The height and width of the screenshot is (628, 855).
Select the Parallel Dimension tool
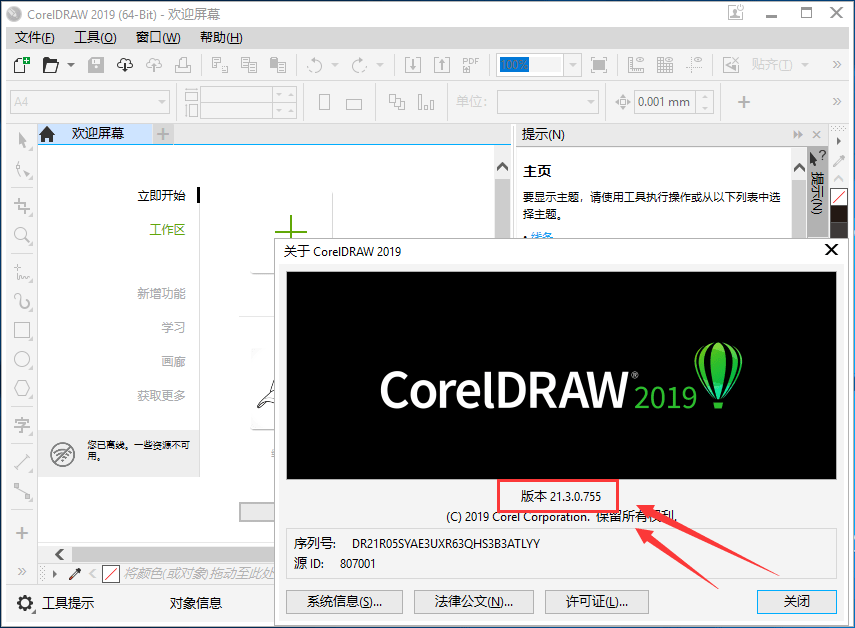pos(22,461)
